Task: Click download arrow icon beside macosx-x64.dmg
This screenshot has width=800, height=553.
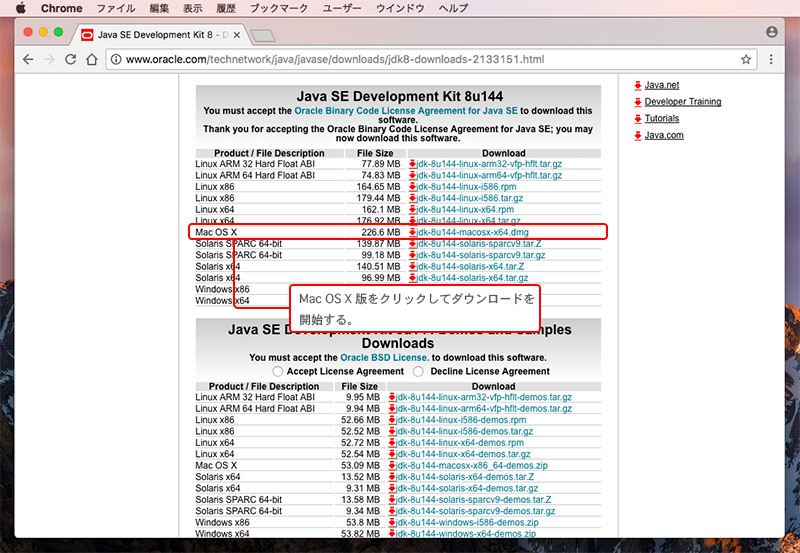Action: (x=412, y=233)
